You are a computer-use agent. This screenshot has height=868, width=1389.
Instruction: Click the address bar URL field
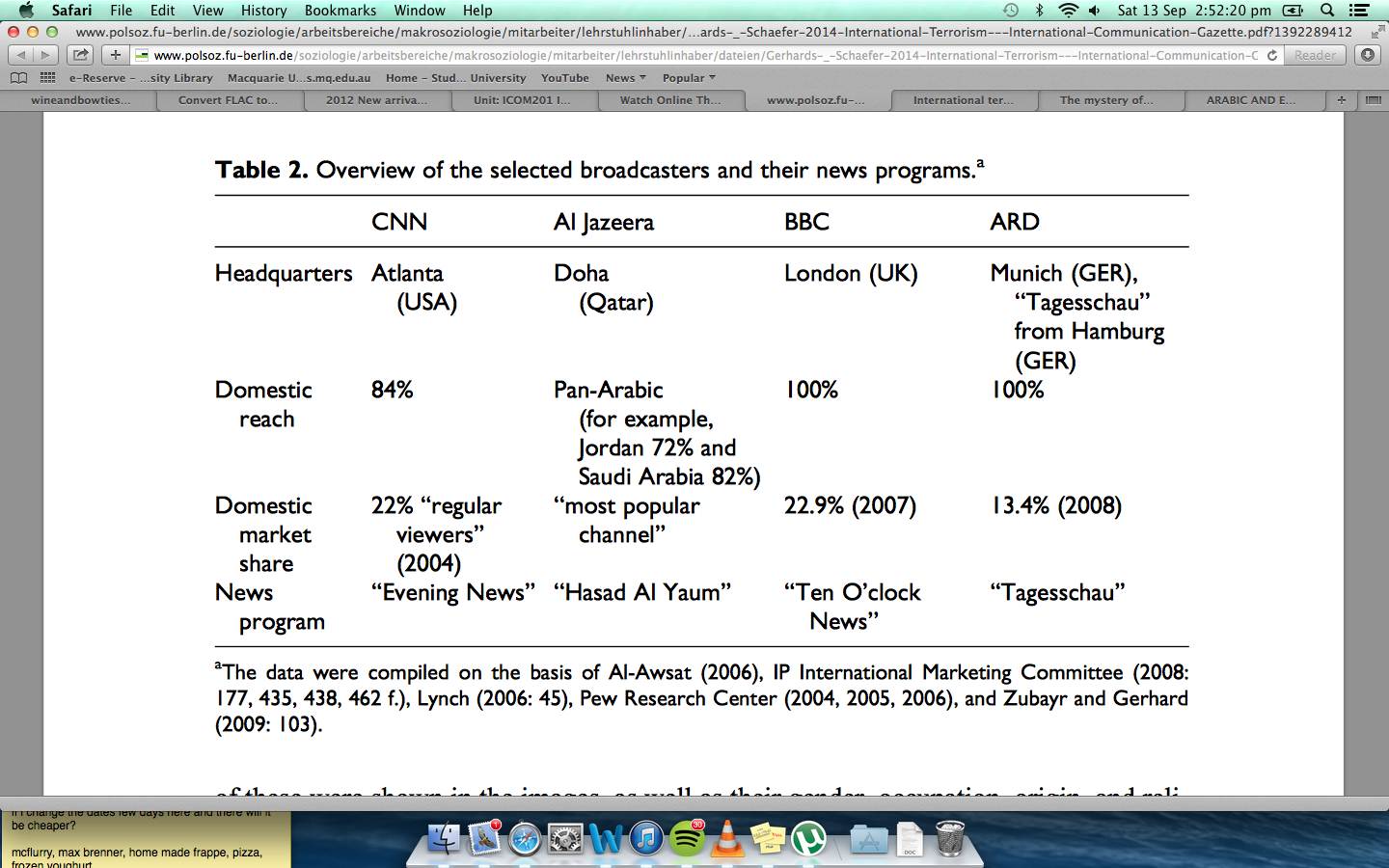pyautogui.click(x=706, y=55)
